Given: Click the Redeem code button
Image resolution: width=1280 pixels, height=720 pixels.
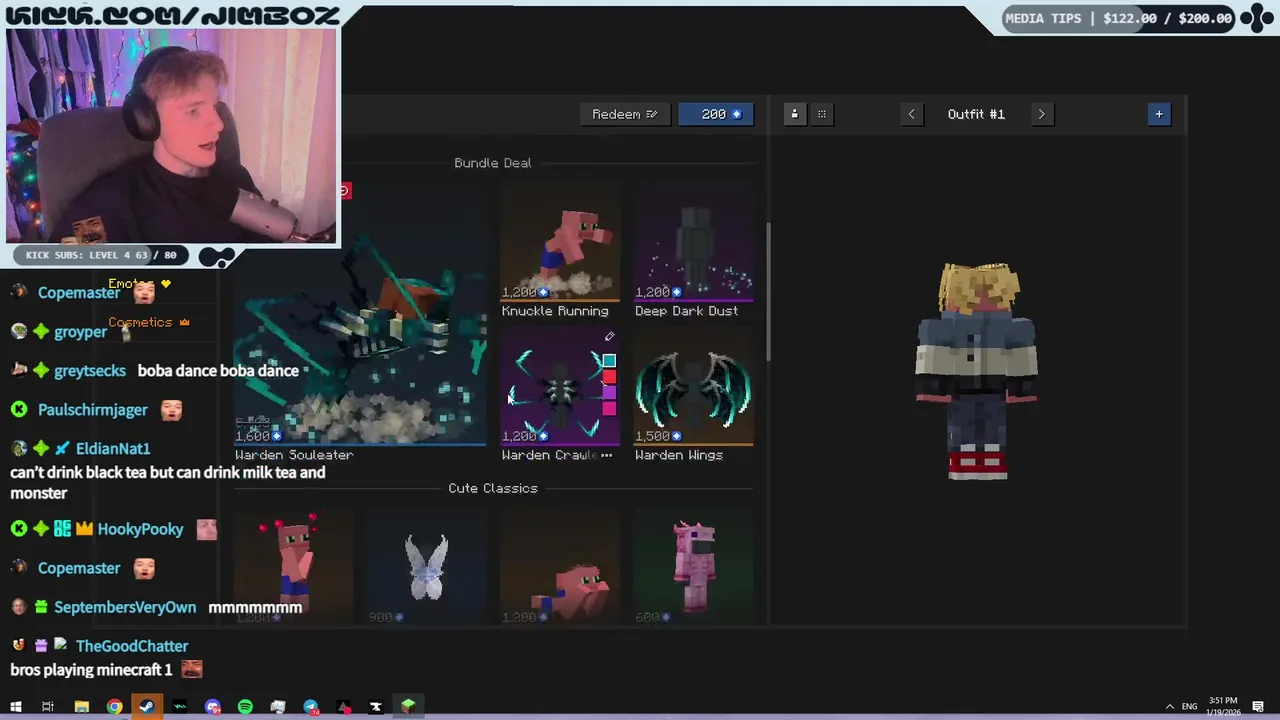Looking at the screenshot, I should point(624,114).
